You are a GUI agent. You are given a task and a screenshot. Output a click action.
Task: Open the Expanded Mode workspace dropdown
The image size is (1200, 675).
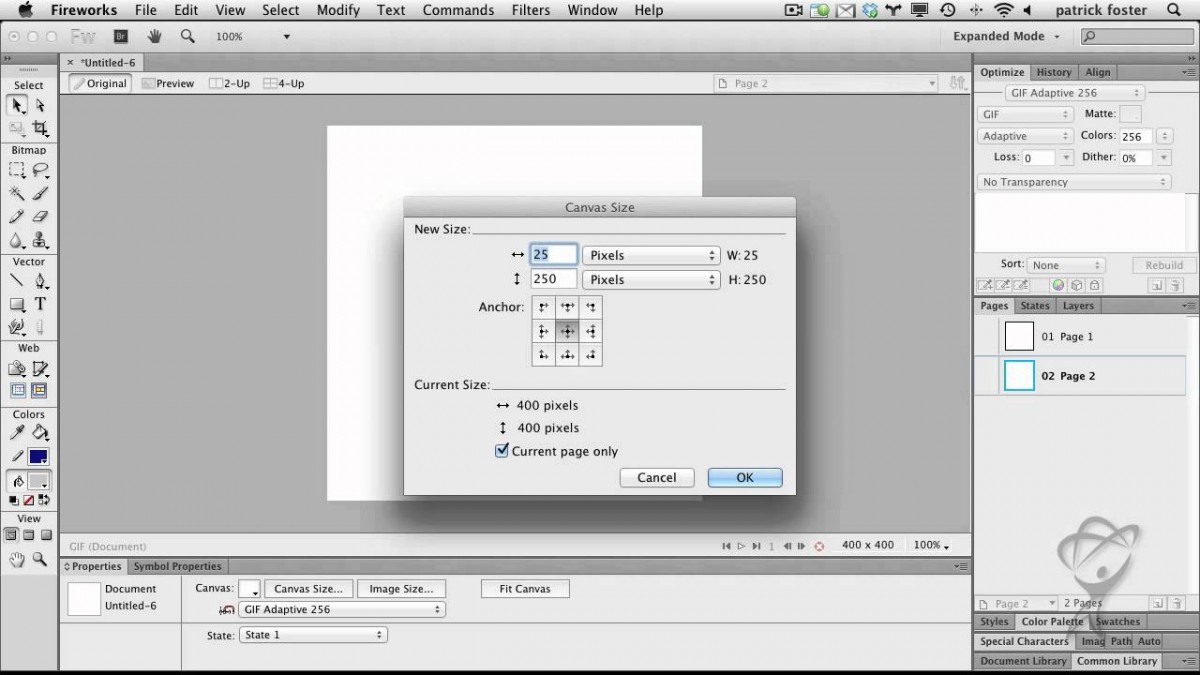[x=1006, y=36]
